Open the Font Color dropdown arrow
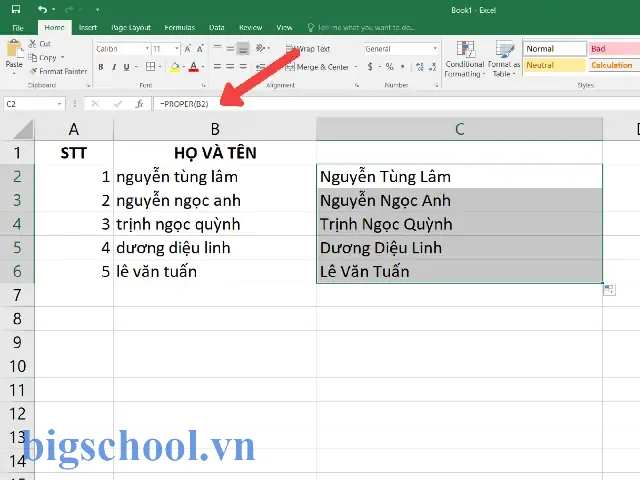 tap(203, 67)
